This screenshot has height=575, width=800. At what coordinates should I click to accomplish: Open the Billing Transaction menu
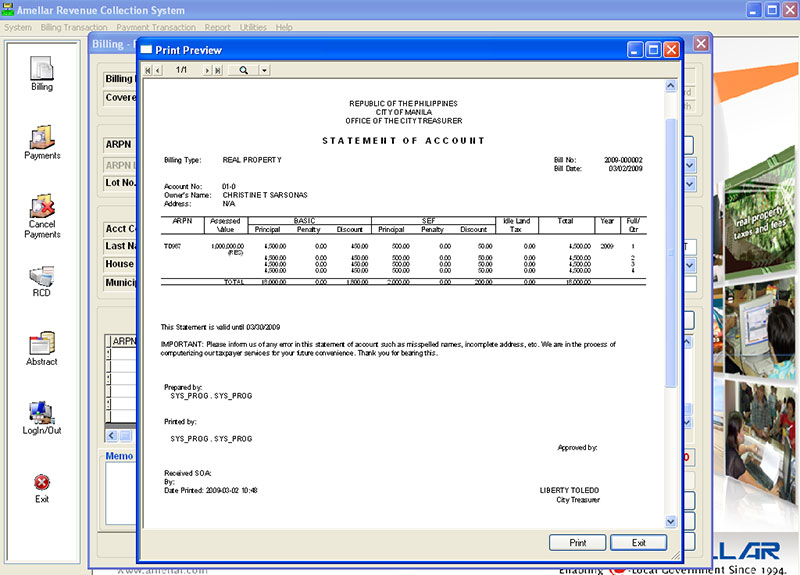tap(74, 27)
